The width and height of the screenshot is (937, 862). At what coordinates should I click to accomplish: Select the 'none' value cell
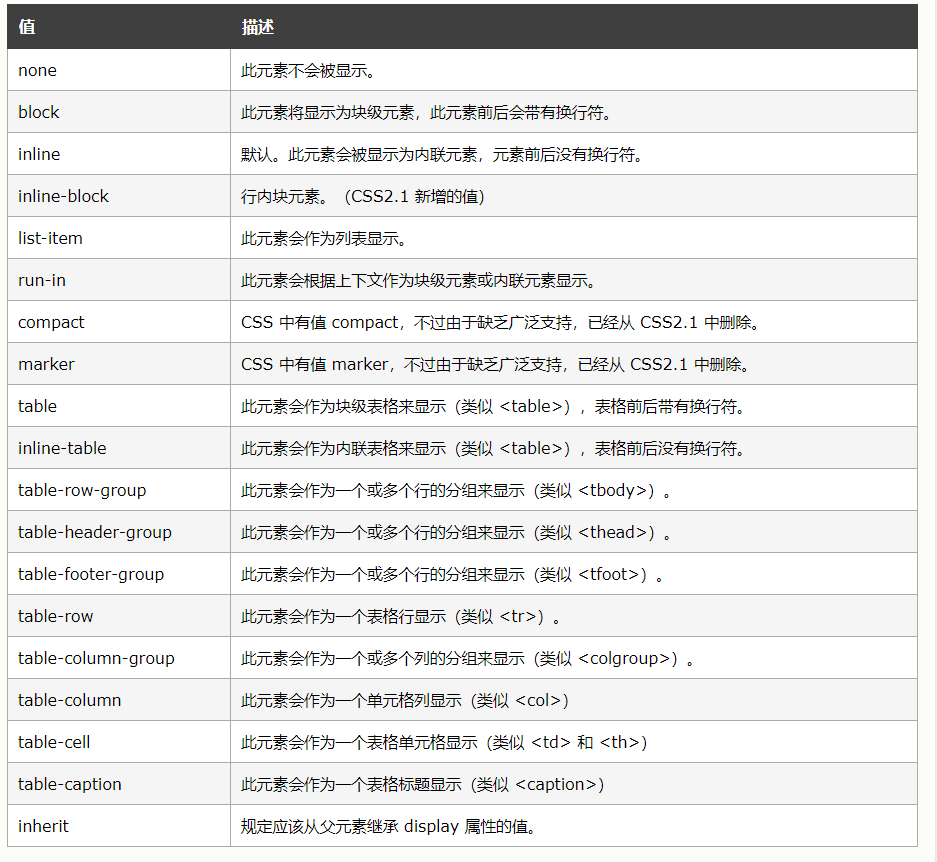119,70
